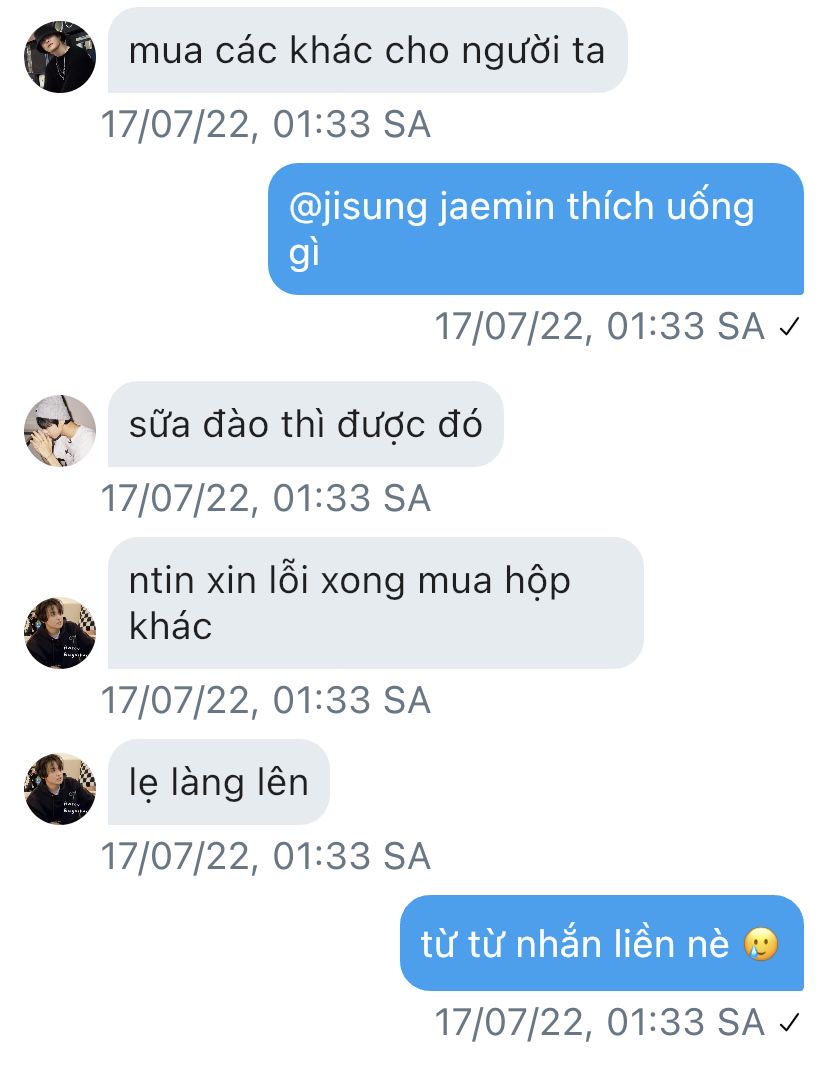Screen dimensions: 828x1074
Task: Click sent checkmark under '@jisung jaemin' message
Action: pos(789,327)
